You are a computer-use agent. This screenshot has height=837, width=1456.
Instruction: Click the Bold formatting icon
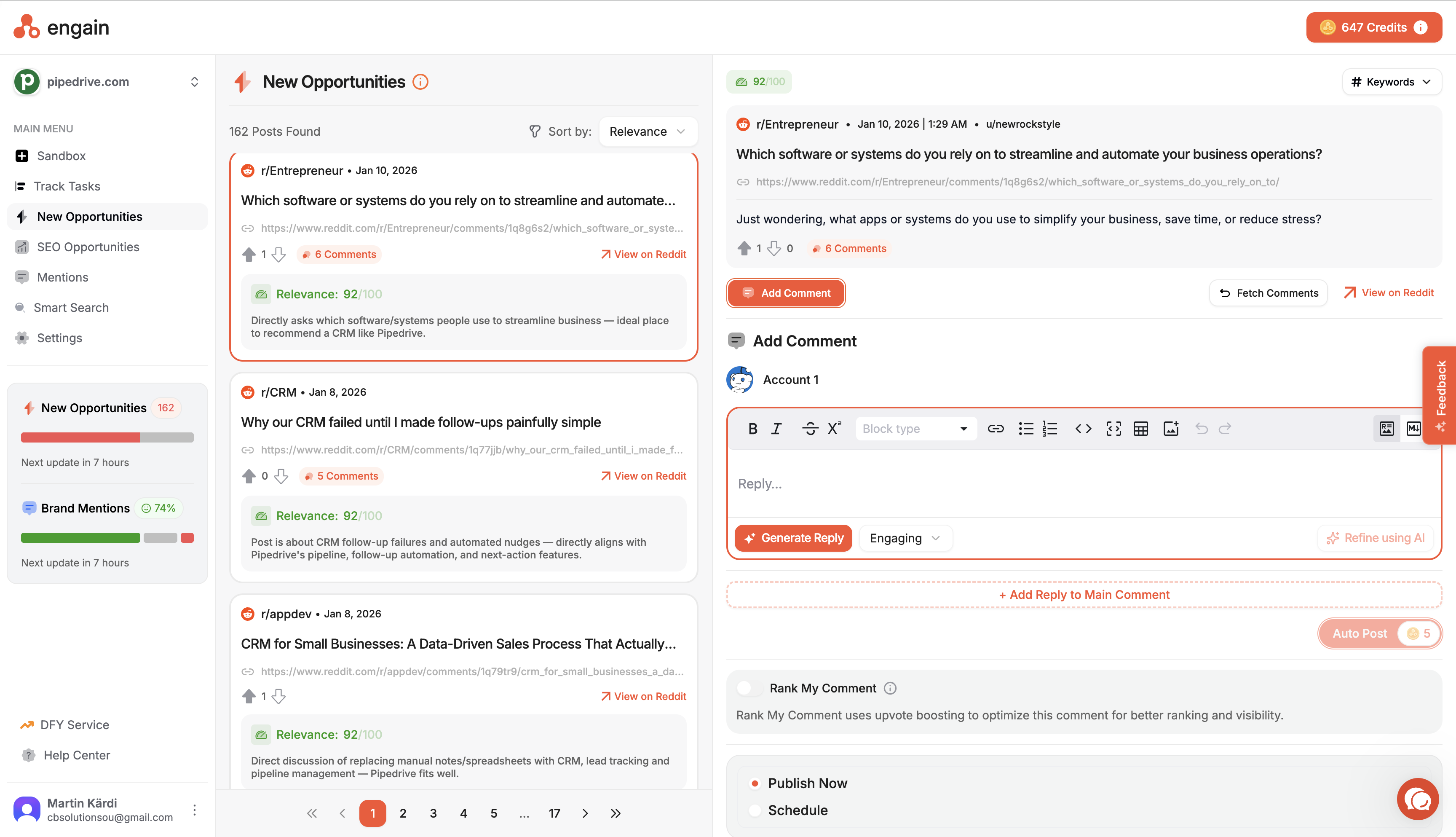(752, 429)
